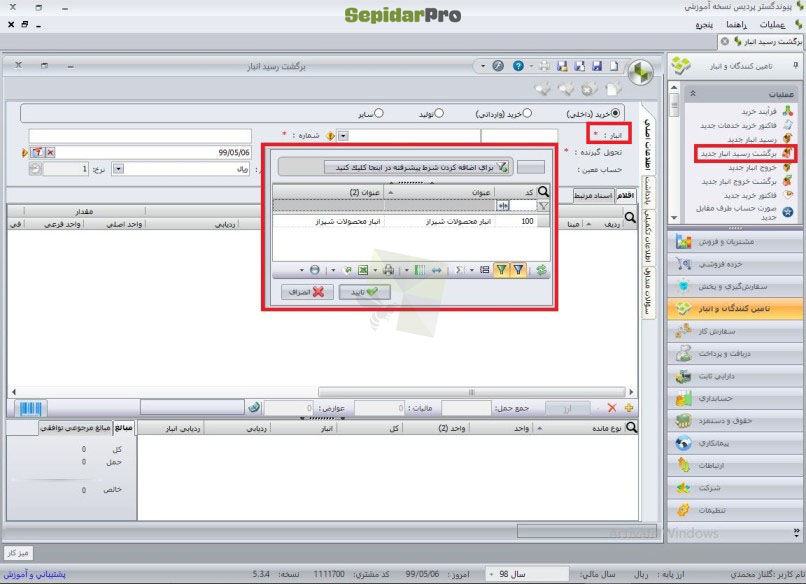Cancel the dialog with the انصراف button

point(307,292)
